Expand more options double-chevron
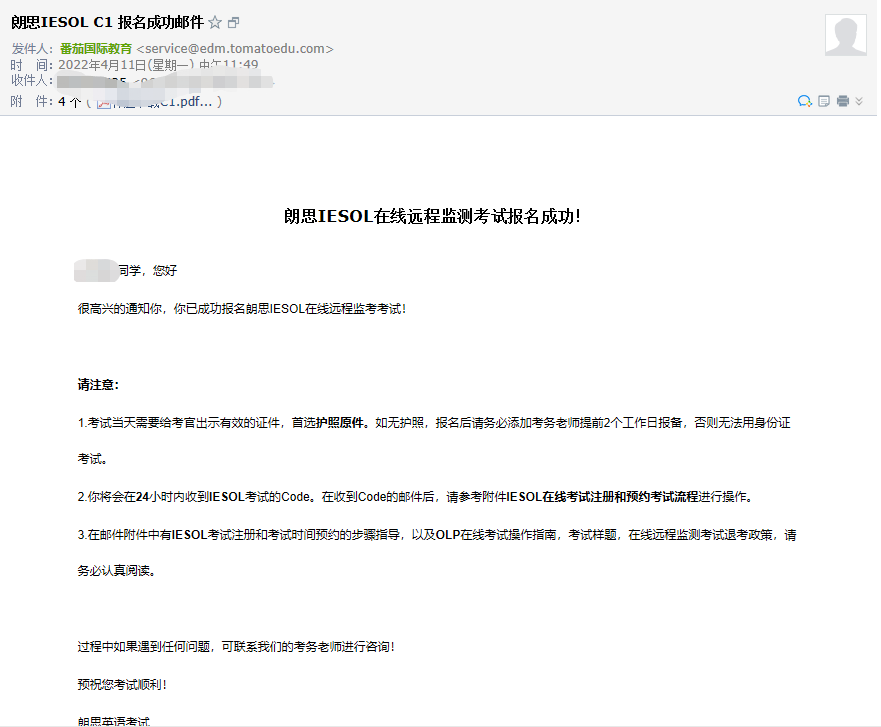This screenshot has width=881, height=727. (x=859, y=101)
